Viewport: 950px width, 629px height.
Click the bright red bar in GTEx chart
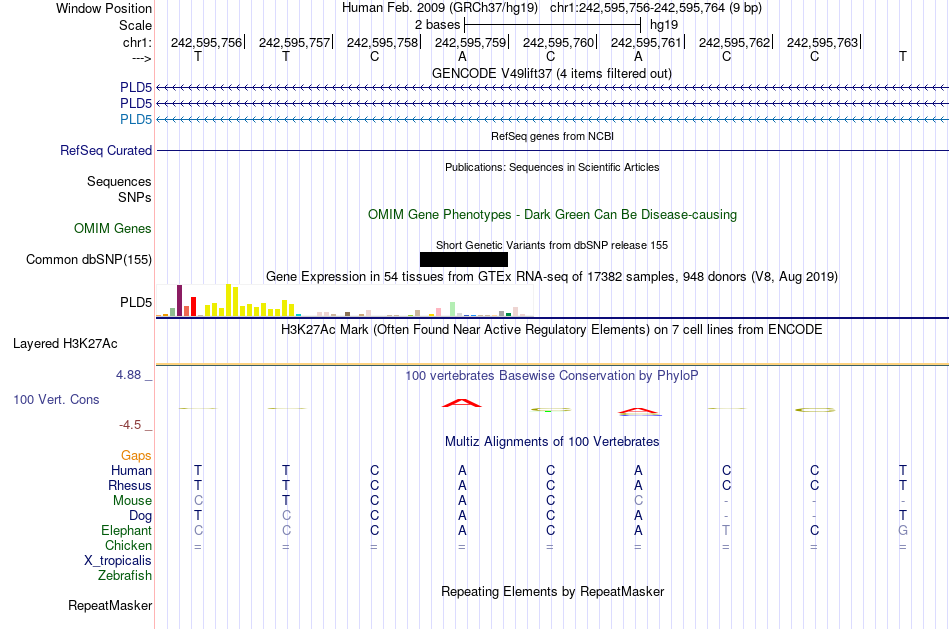click(x=193, y=307)
